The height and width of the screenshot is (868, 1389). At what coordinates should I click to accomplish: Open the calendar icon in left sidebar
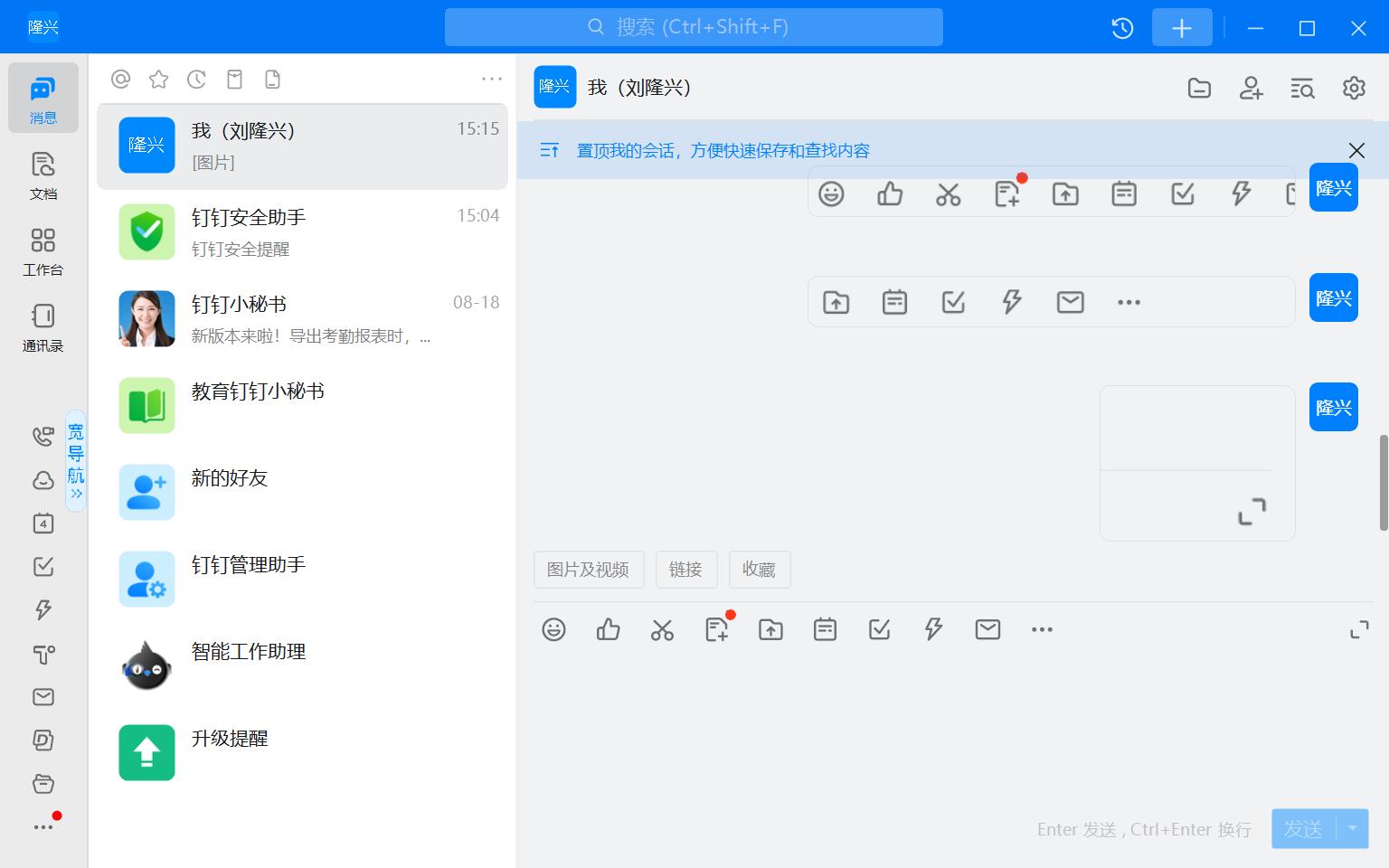click(43, 524)
